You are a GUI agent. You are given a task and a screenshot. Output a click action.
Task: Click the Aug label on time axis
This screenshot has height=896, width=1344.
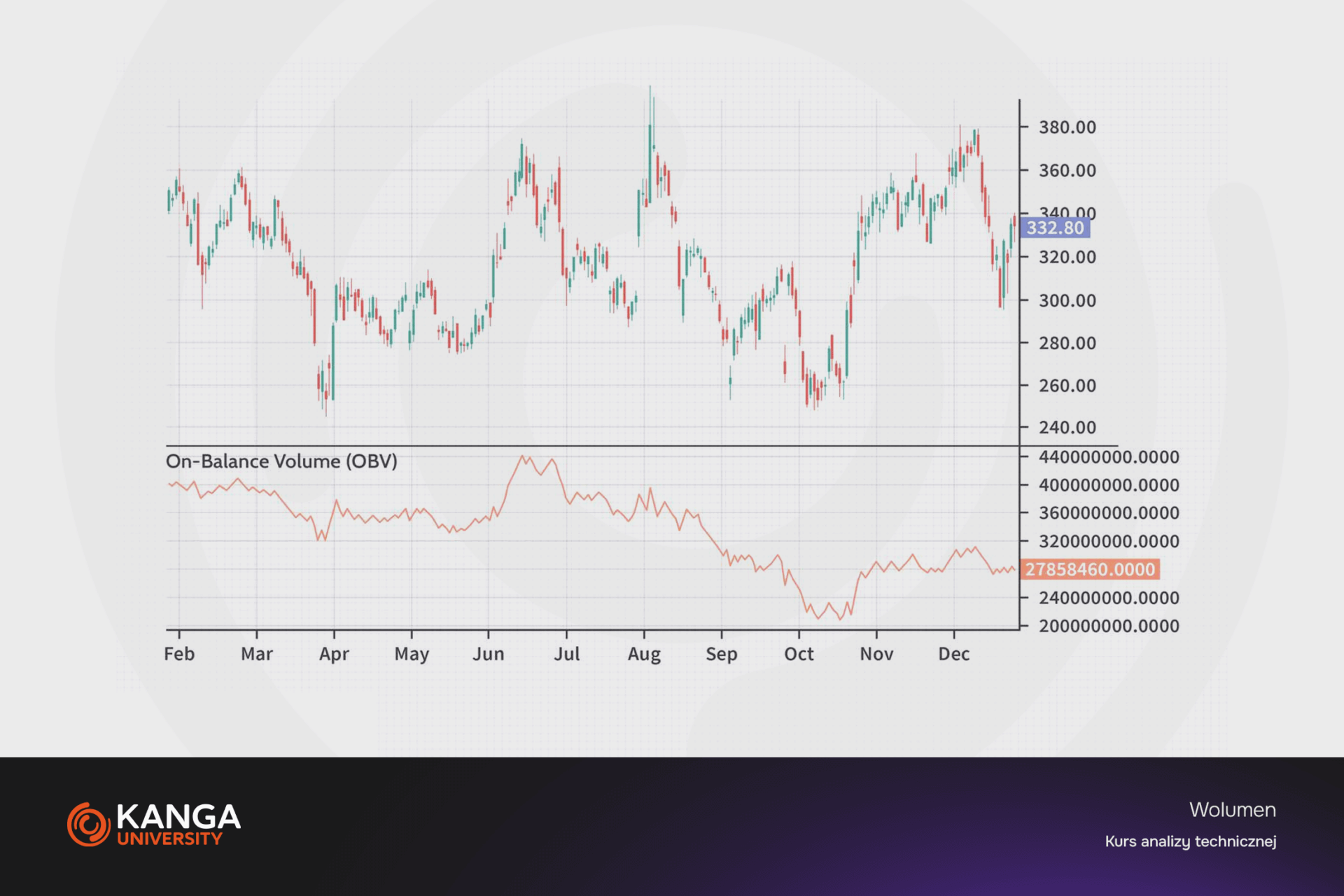pos(644,654)
